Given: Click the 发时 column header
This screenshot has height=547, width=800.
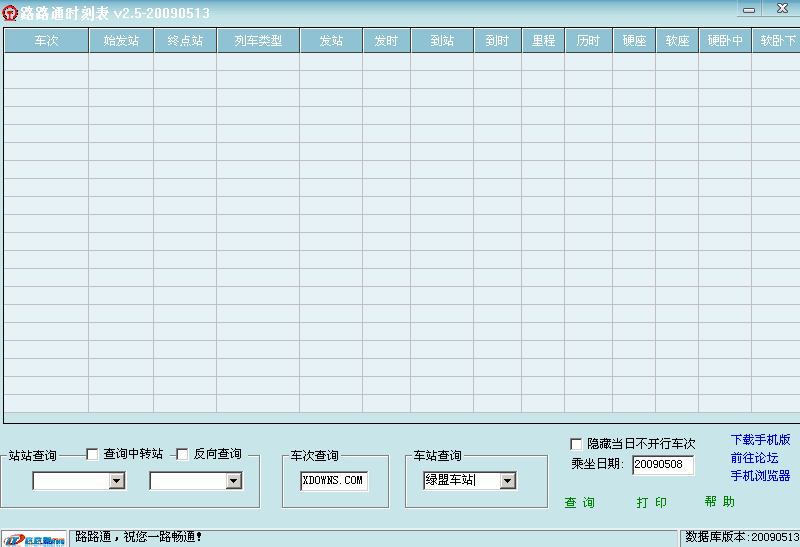Looking at the screenshot, I should click(386, 41).
